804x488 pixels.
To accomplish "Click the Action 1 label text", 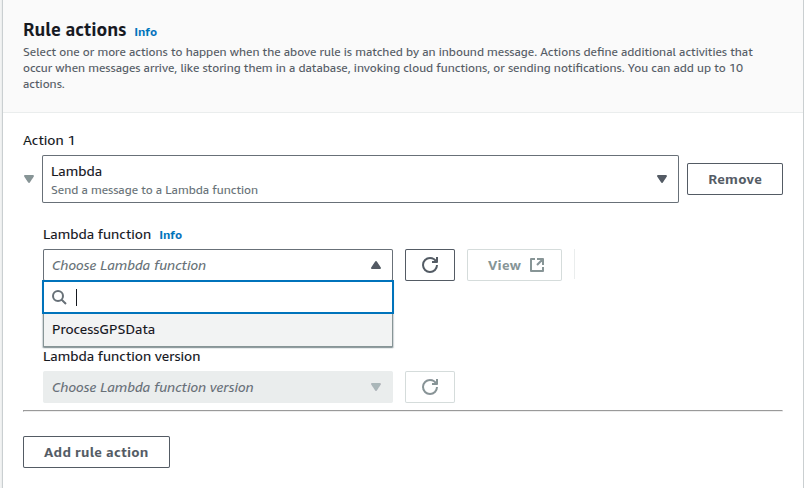I will [48, 142].
